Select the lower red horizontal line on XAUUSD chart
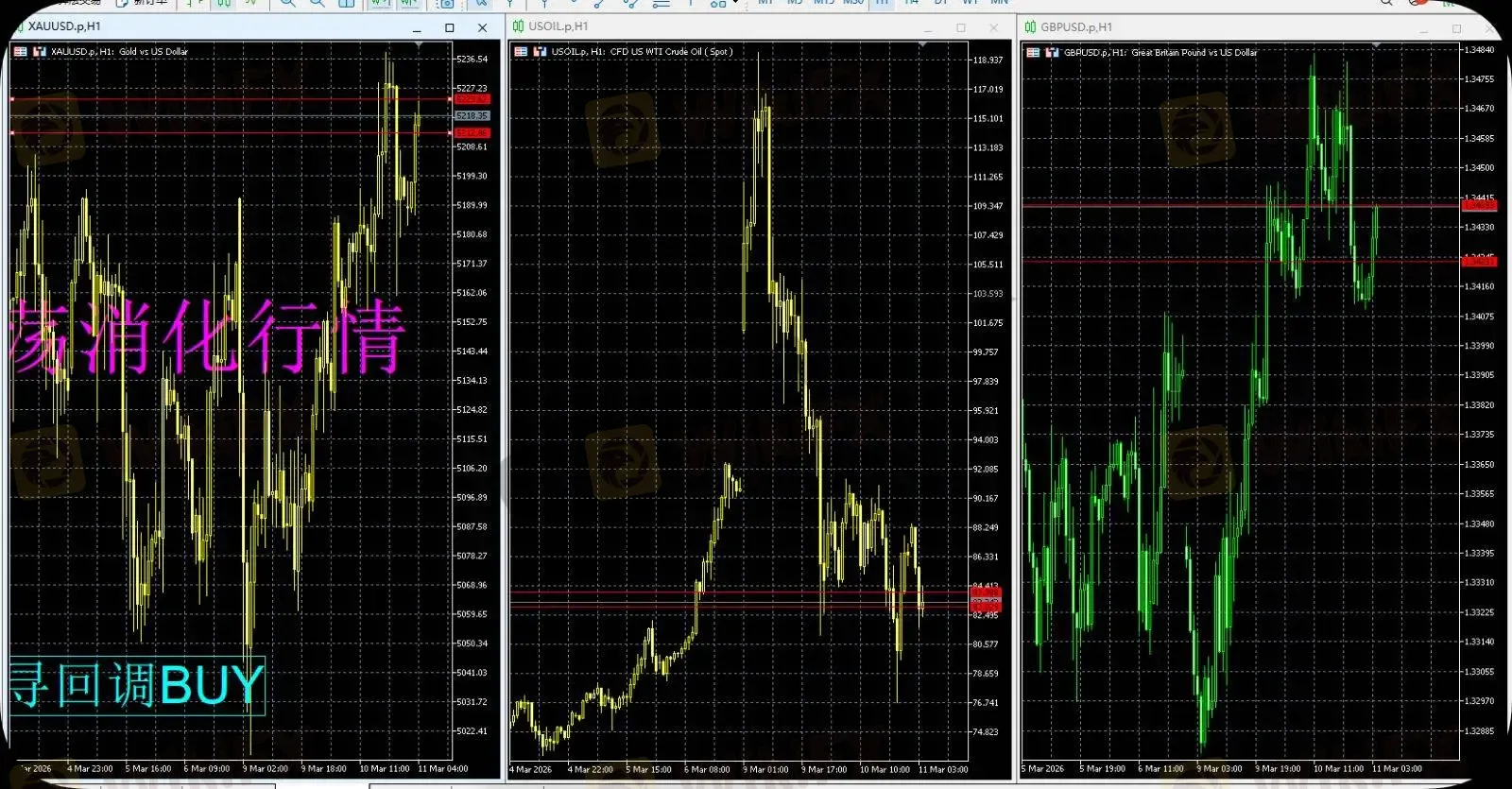This screenshot has height=789, width=1512. click(232, 133)
